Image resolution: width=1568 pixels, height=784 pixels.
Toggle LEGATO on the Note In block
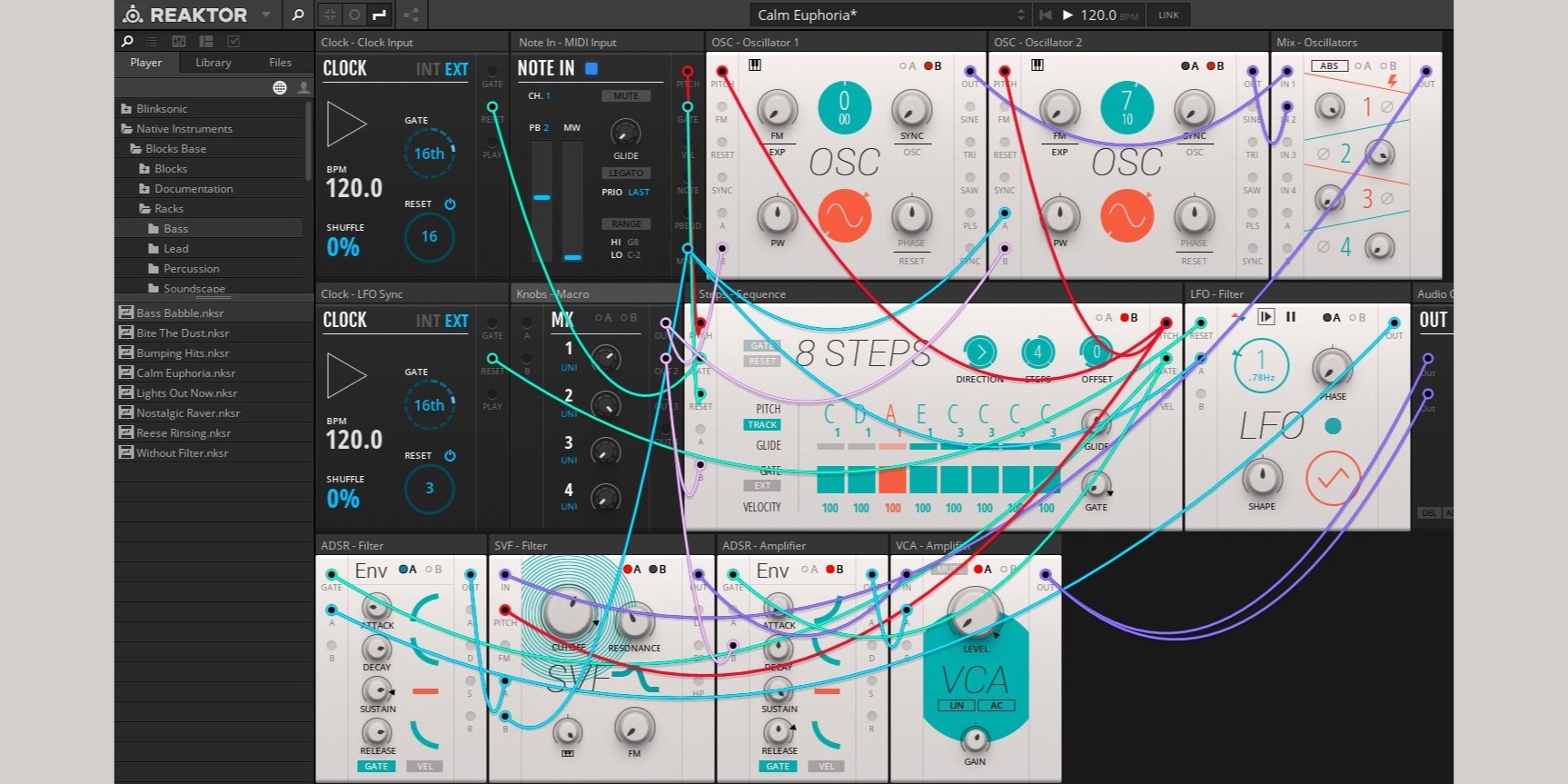pos(626,173)
